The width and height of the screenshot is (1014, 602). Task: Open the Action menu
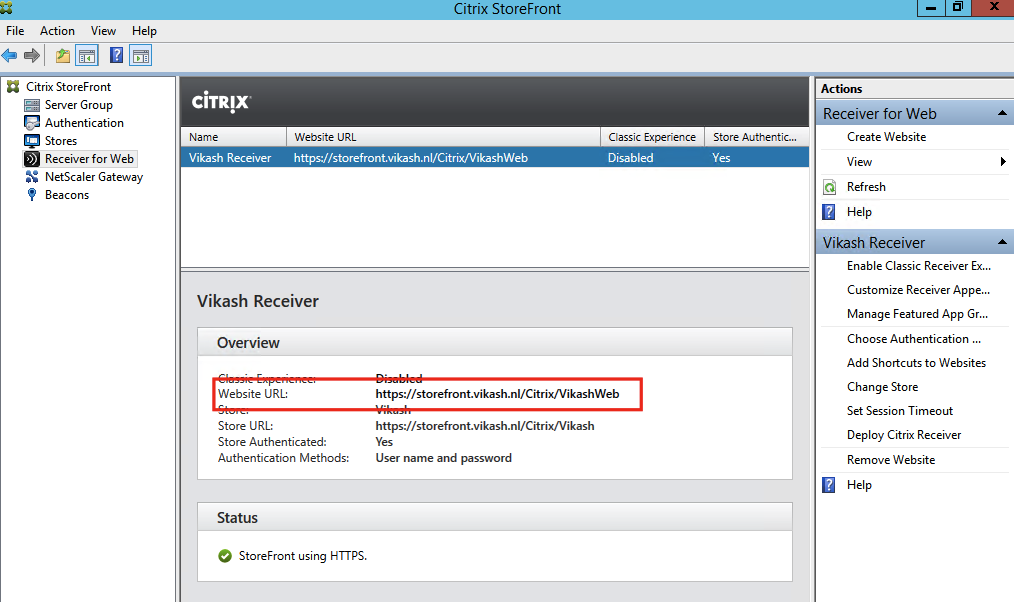[57, 31]
